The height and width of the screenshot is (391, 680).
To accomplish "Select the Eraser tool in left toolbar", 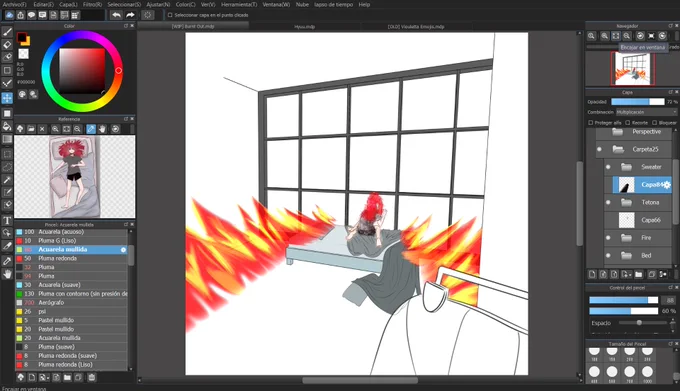I will (7, 45).
